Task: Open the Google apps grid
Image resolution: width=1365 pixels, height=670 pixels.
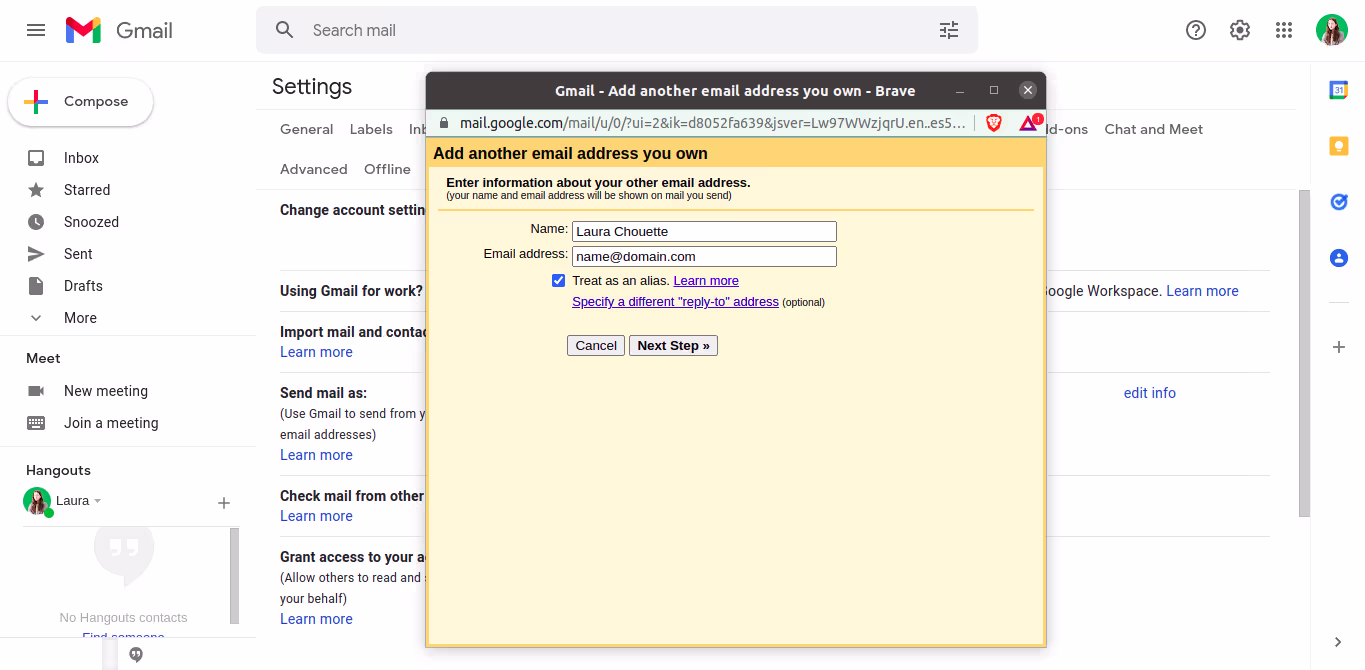Action: [x=1284, y=30]
